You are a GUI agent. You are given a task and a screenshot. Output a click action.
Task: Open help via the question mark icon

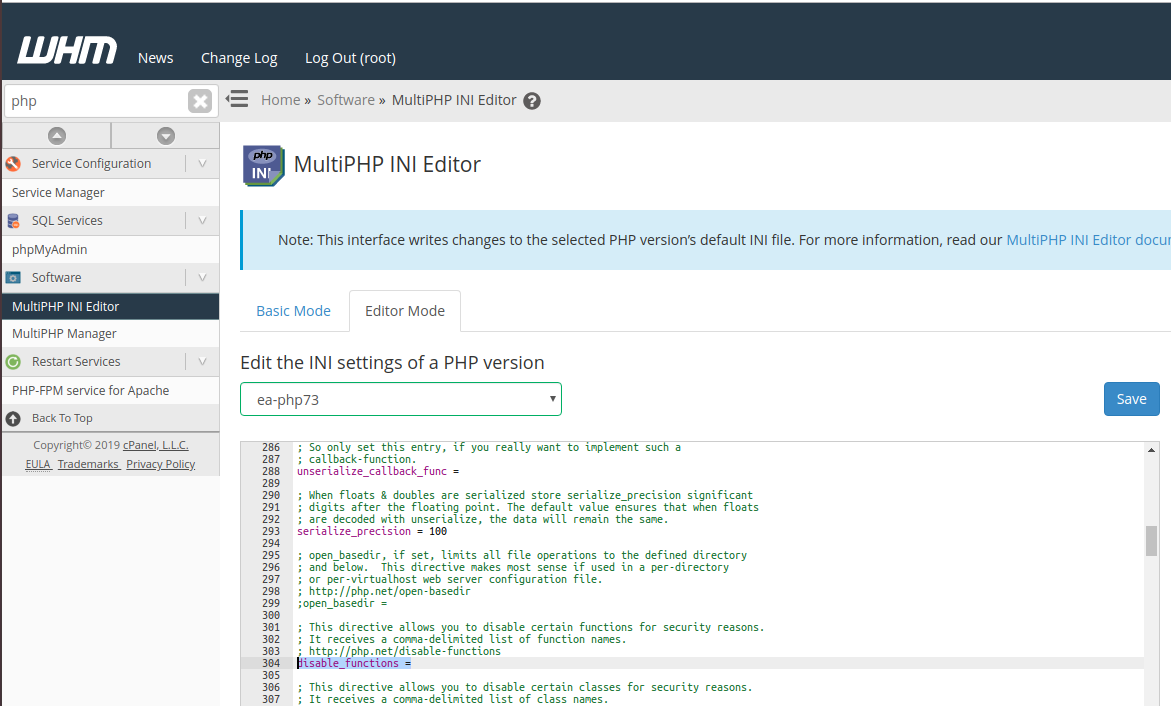[x=532, y=100]
